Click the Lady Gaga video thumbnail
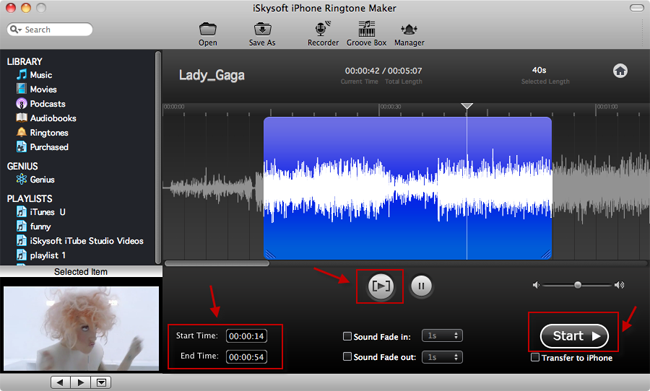The height and width of the screenshot is (391, 650). coord(81,328)
